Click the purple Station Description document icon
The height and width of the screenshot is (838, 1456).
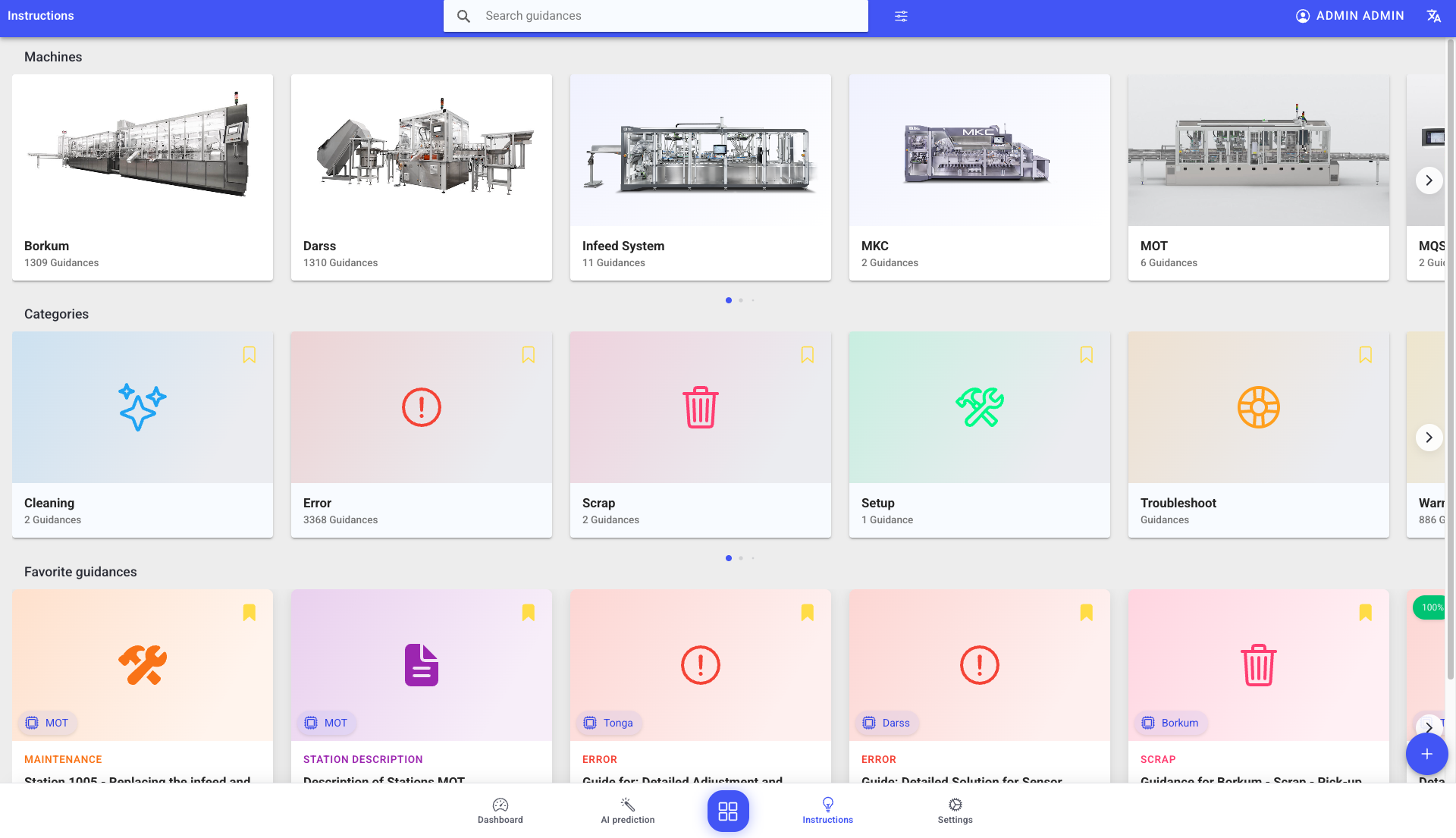(422, 665)
